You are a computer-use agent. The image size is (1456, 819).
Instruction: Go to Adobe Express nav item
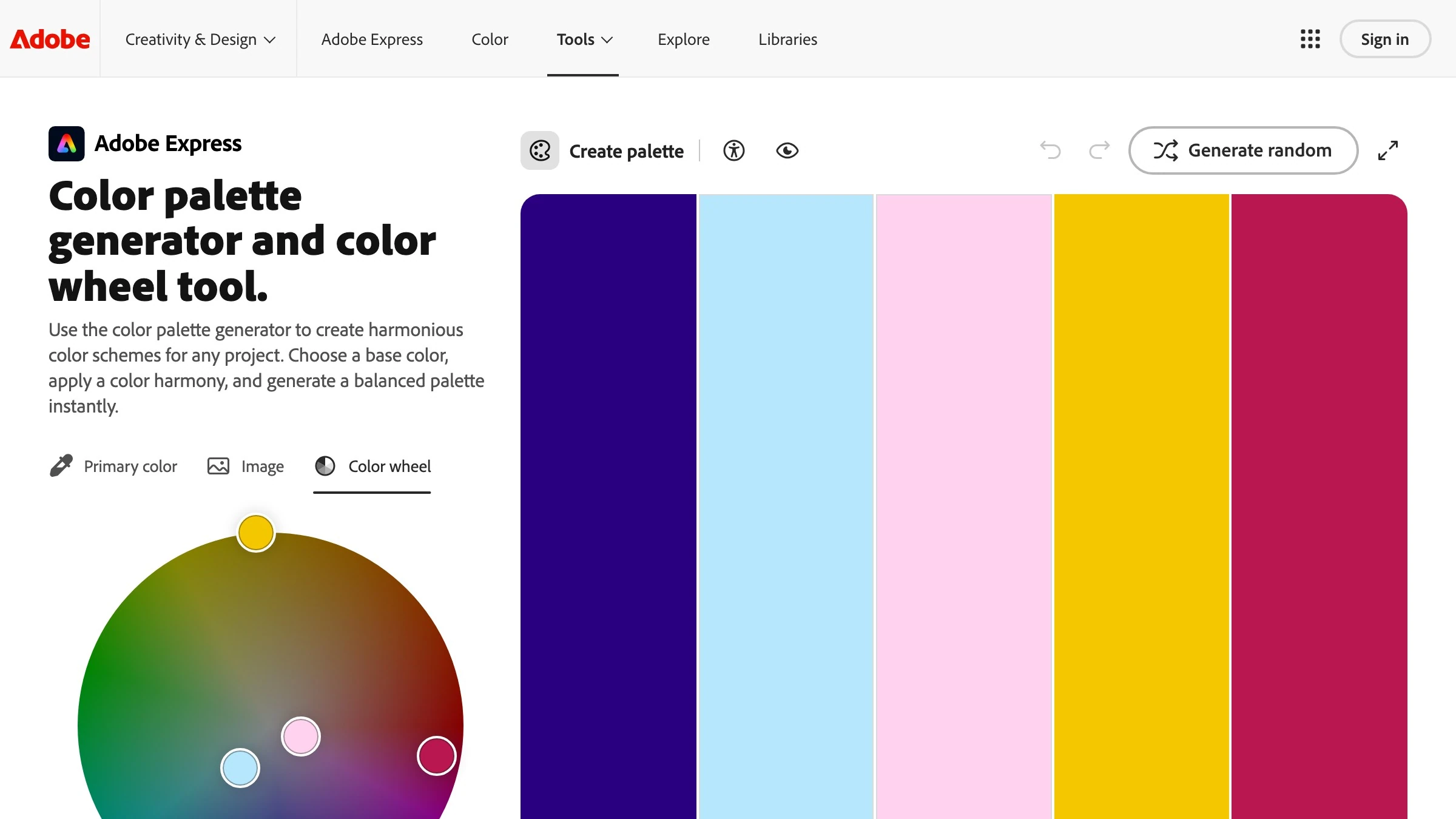tap(372, 39)
